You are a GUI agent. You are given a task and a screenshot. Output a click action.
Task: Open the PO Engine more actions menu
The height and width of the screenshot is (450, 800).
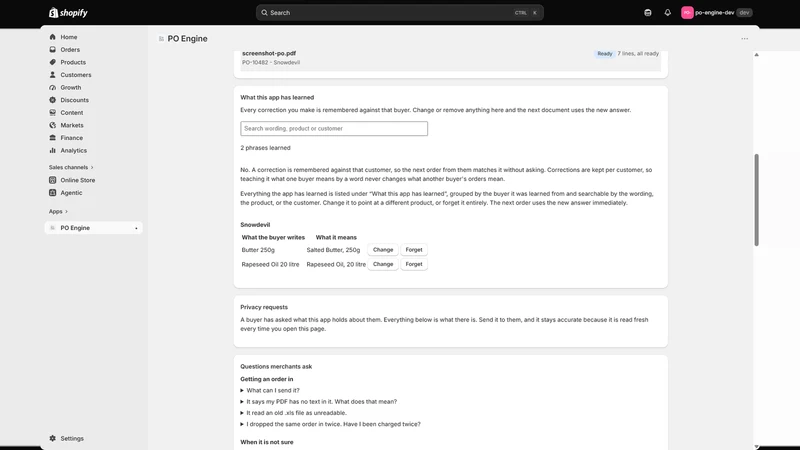(744, 39)
